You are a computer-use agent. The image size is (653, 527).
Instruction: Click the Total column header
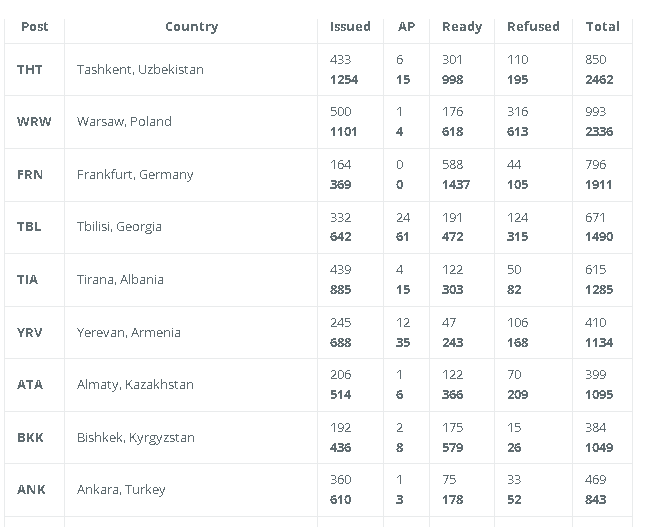tap(602, 27)
